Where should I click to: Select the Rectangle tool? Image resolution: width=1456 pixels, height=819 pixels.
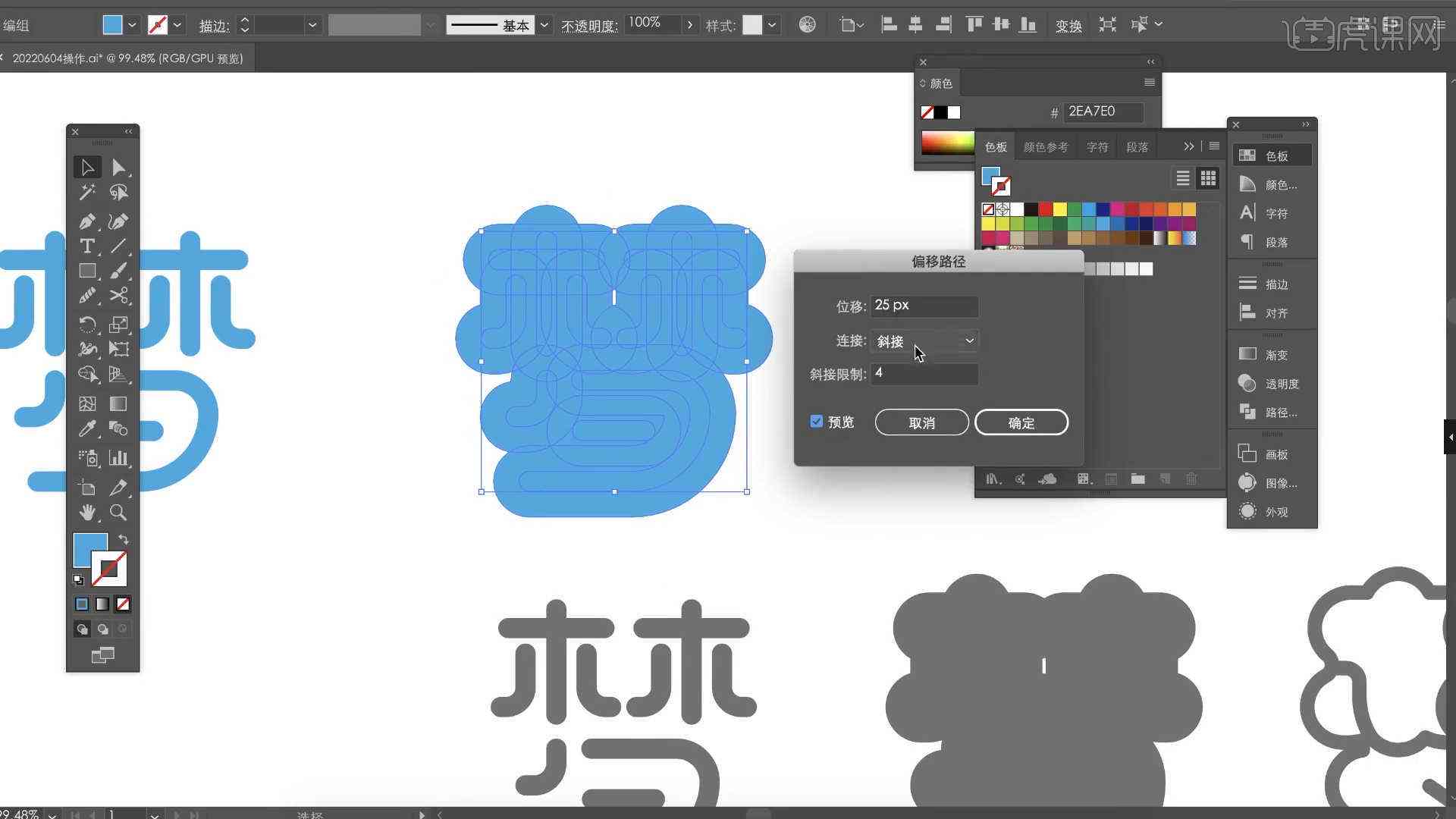pos(87,271)
